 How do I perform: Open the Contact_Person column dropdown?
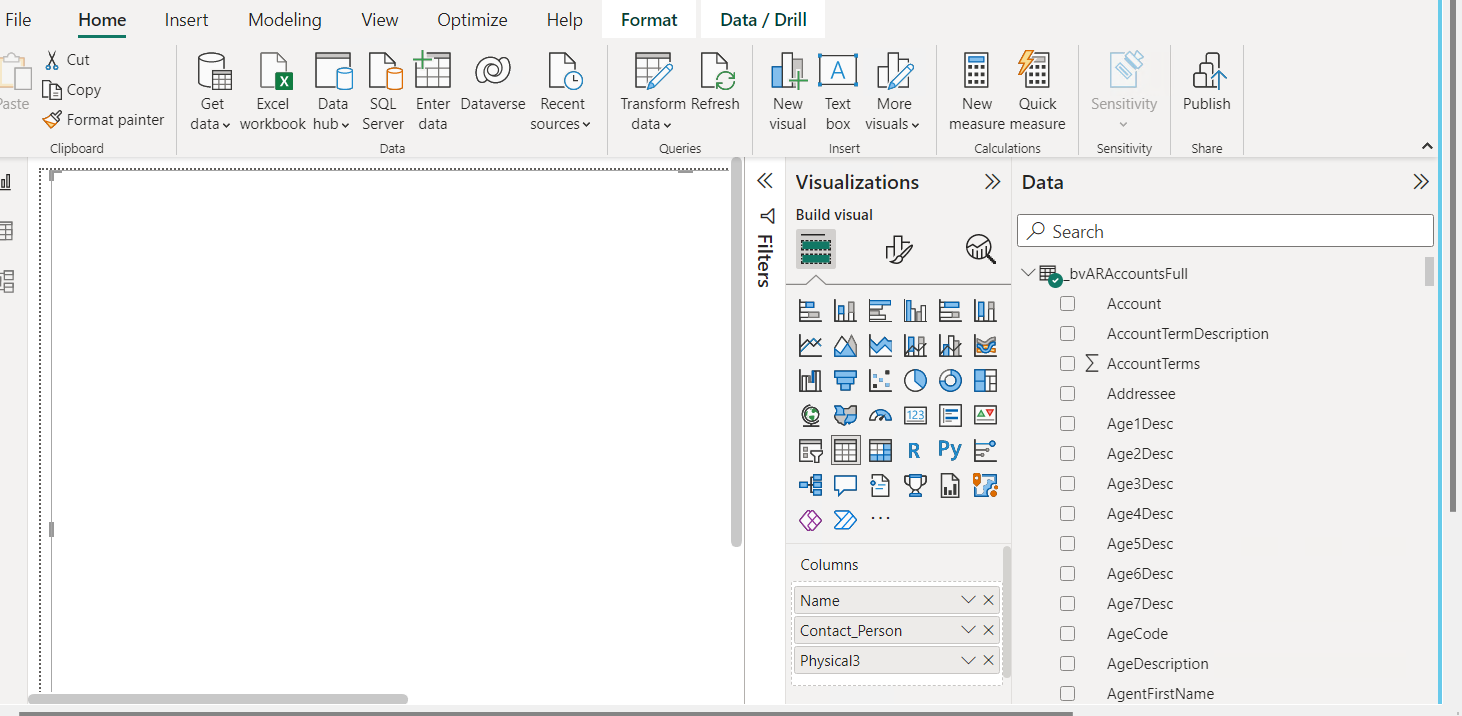pyautogui.click(x=967, y=630)
